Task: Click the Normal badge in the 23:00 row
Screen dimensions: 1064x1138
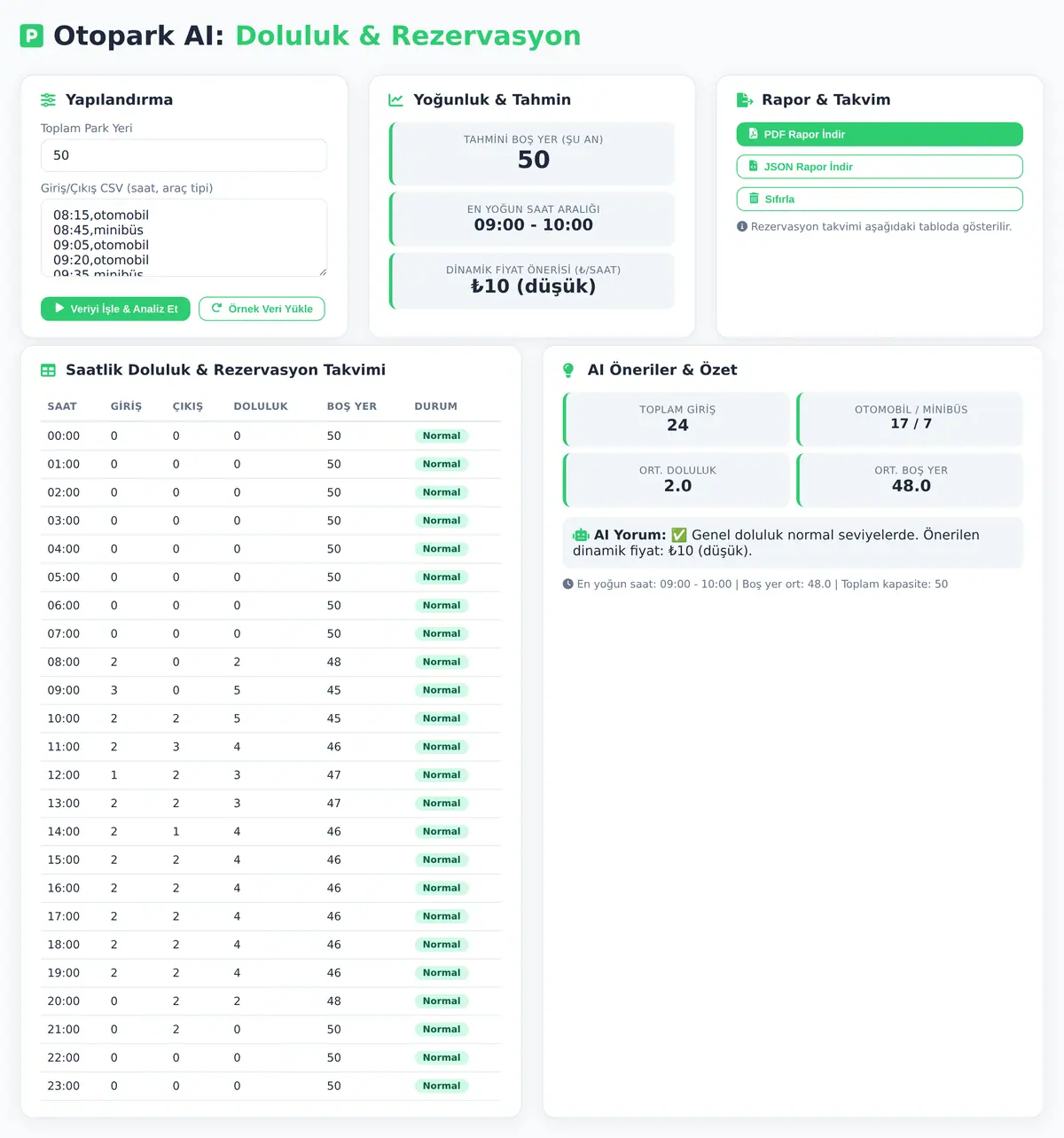Action: (x=442, y=1086)
